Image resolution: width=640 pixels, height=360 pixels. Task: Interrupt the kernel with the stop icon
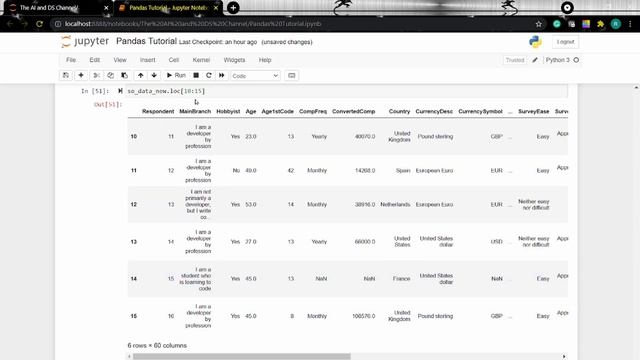pos(196,76)
